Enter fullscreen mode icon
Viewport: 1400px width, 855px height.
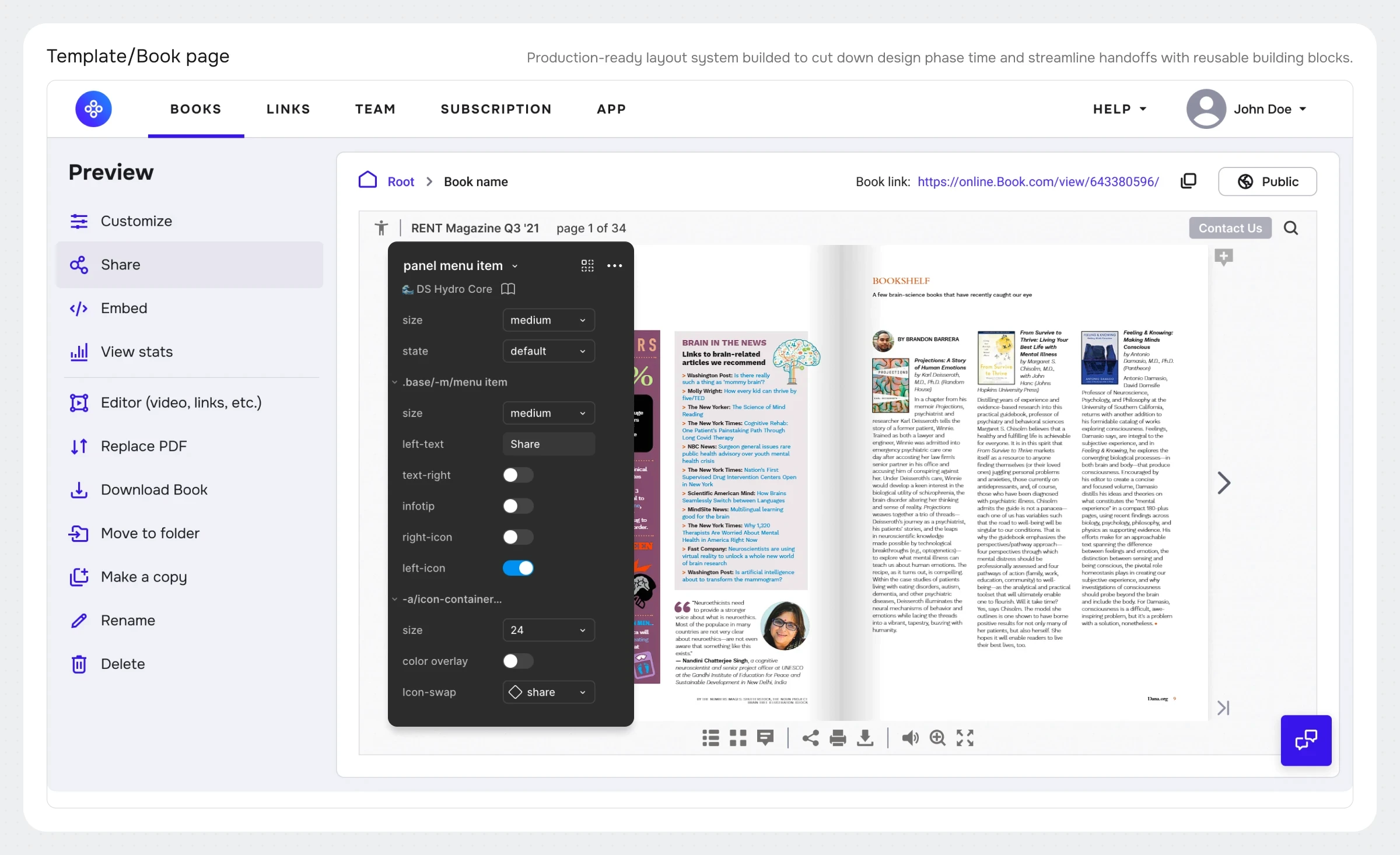[x=965, y=738]
